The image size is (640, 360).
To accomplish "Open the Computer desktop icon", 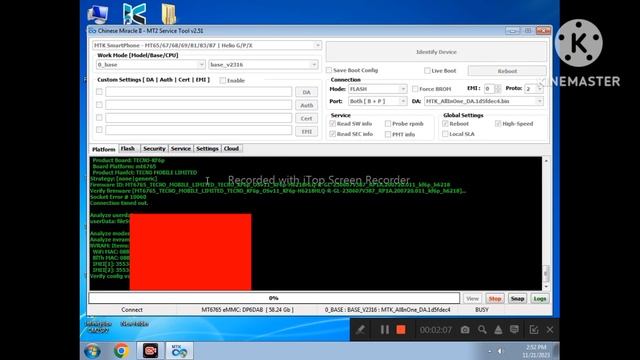I will click(x=98, y=14).
